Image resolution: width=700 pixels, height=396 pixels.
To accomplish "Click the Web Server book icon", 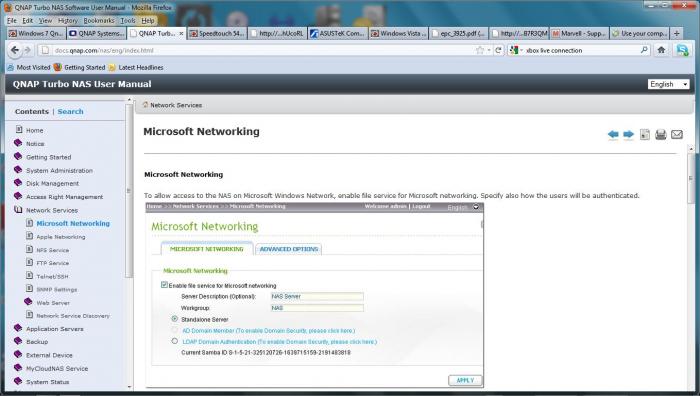I will 28,302.
